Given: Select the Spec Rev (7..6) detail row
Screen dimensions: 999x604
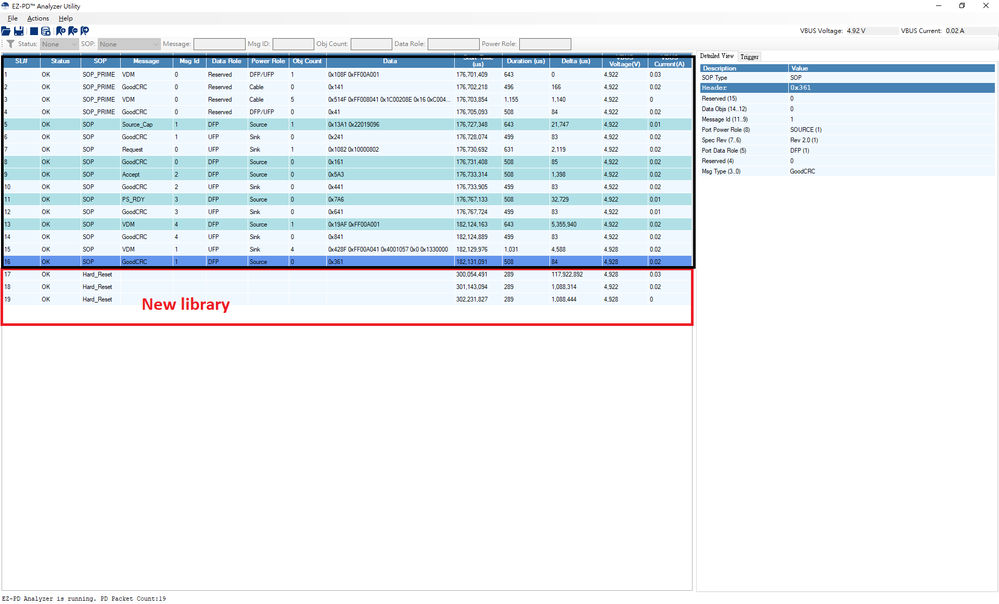Looking at the screenshot, I should tap(847, 140).
